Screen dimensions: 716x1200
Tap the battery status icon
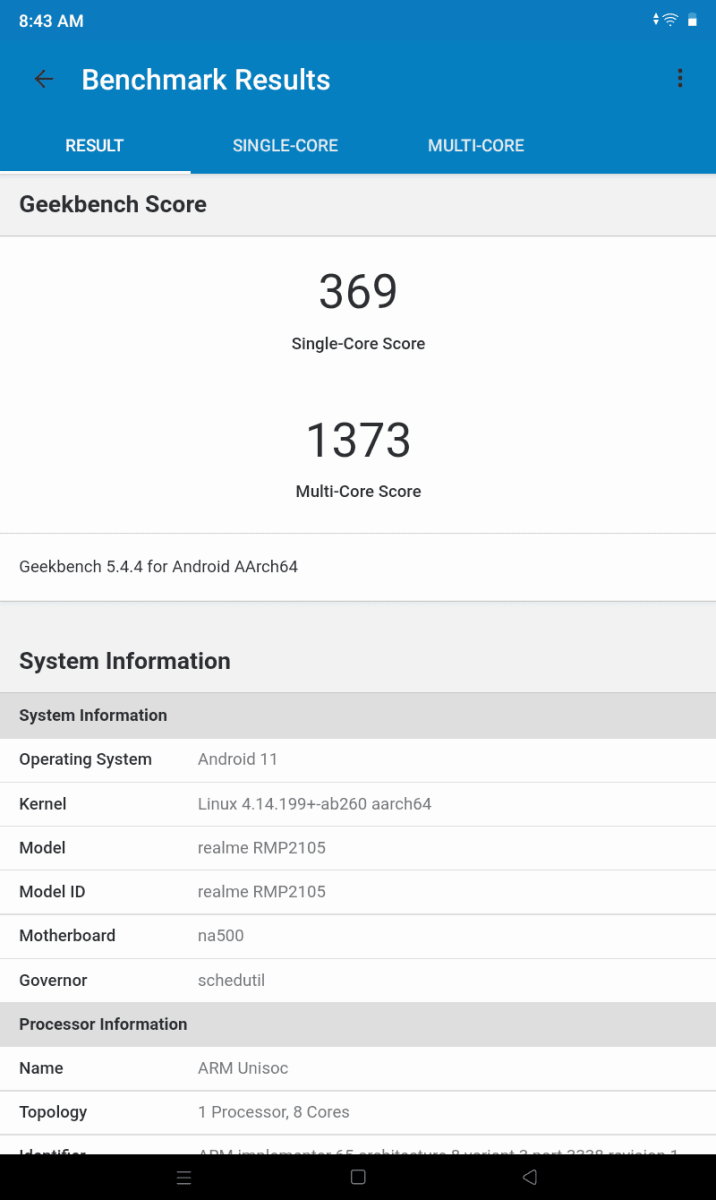pos(692,20)
